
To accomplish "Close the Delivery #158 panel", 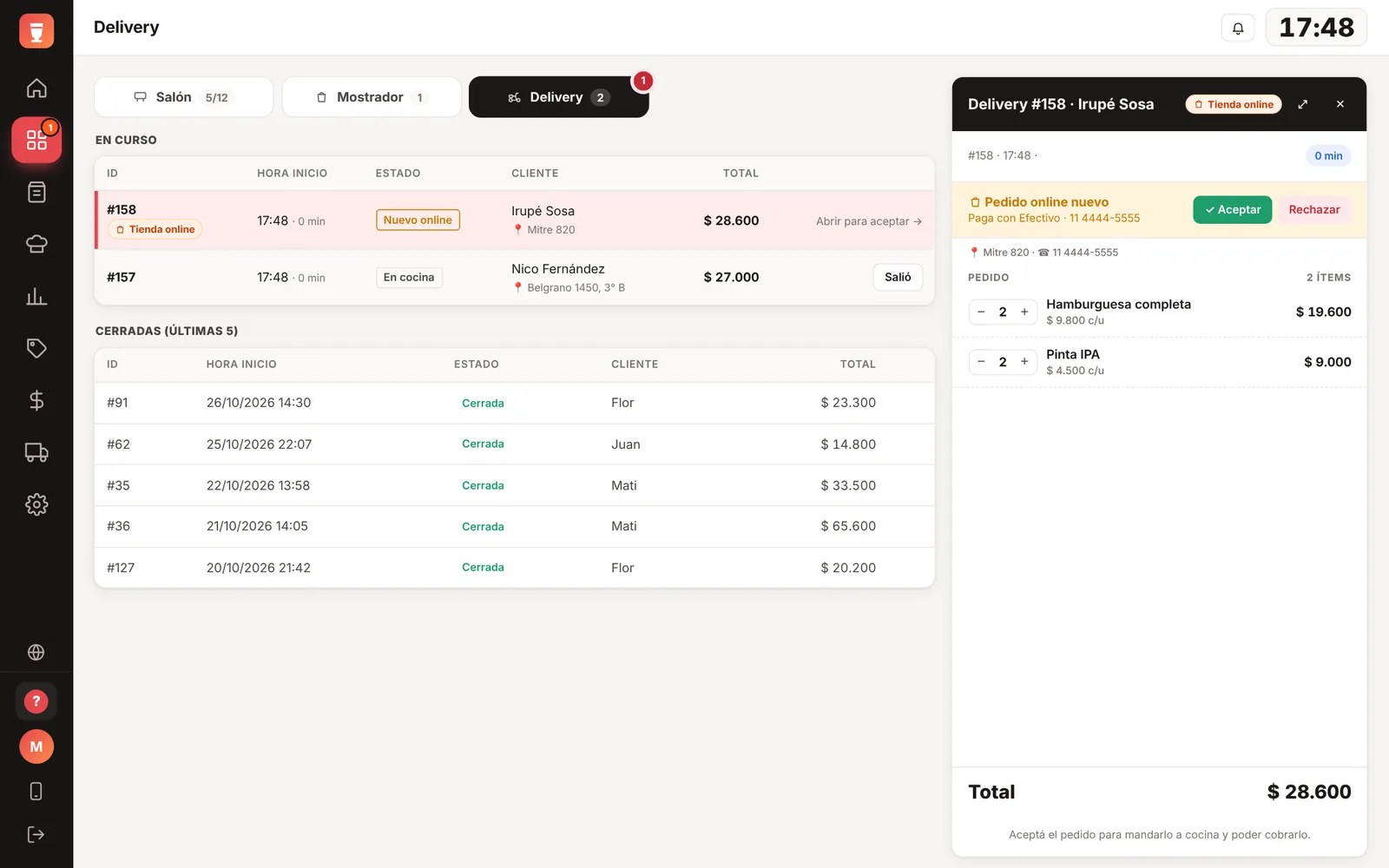I will coord(1340,104).
